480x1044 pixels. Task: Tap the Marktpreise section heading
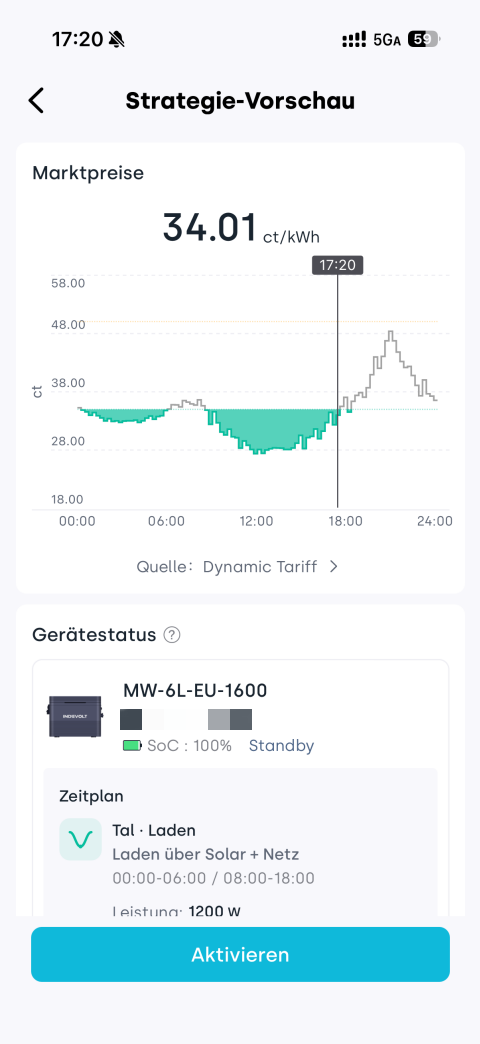[x=88, y=173]
